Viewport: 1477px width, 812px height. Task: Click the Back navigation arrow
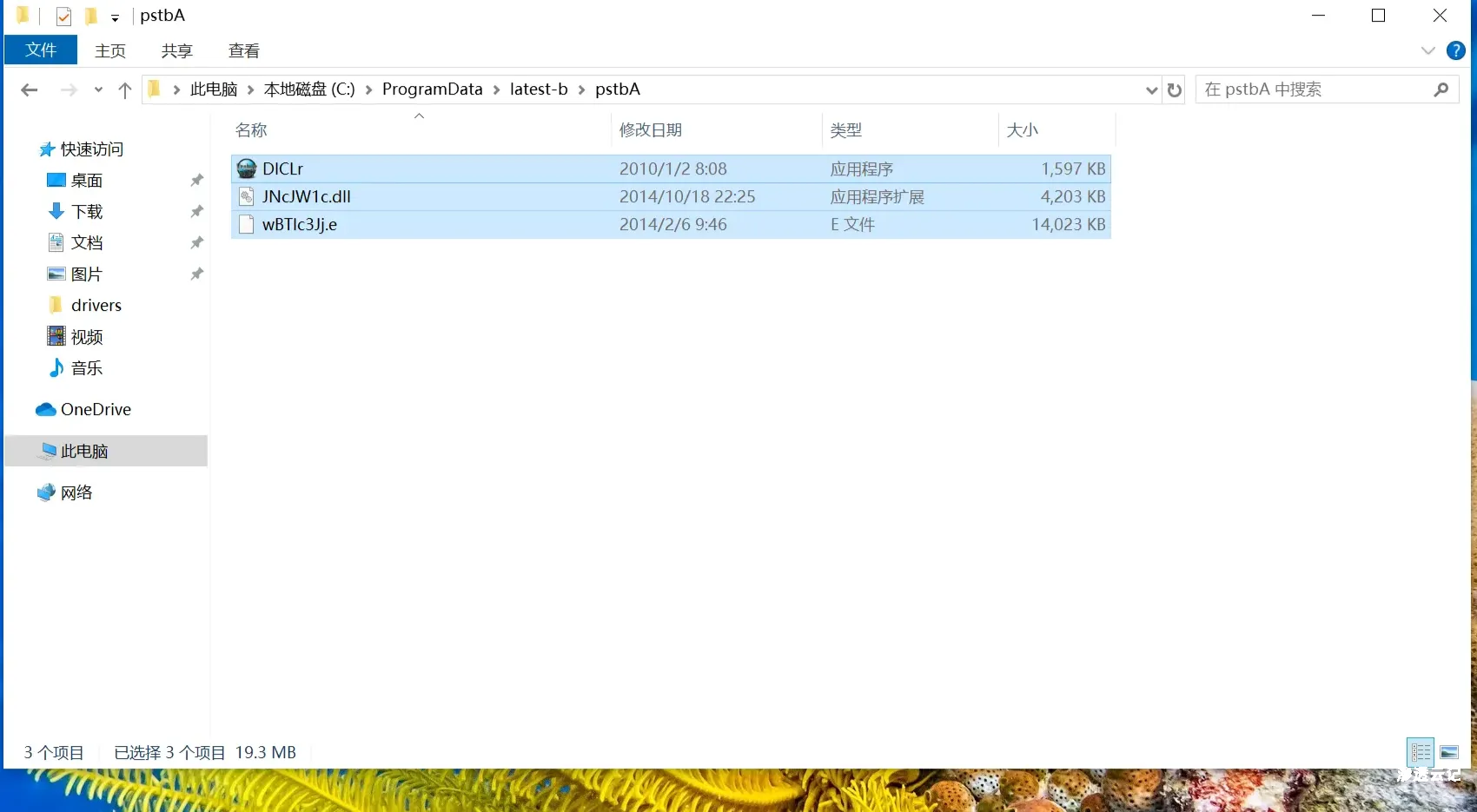(x=30, y=89)
